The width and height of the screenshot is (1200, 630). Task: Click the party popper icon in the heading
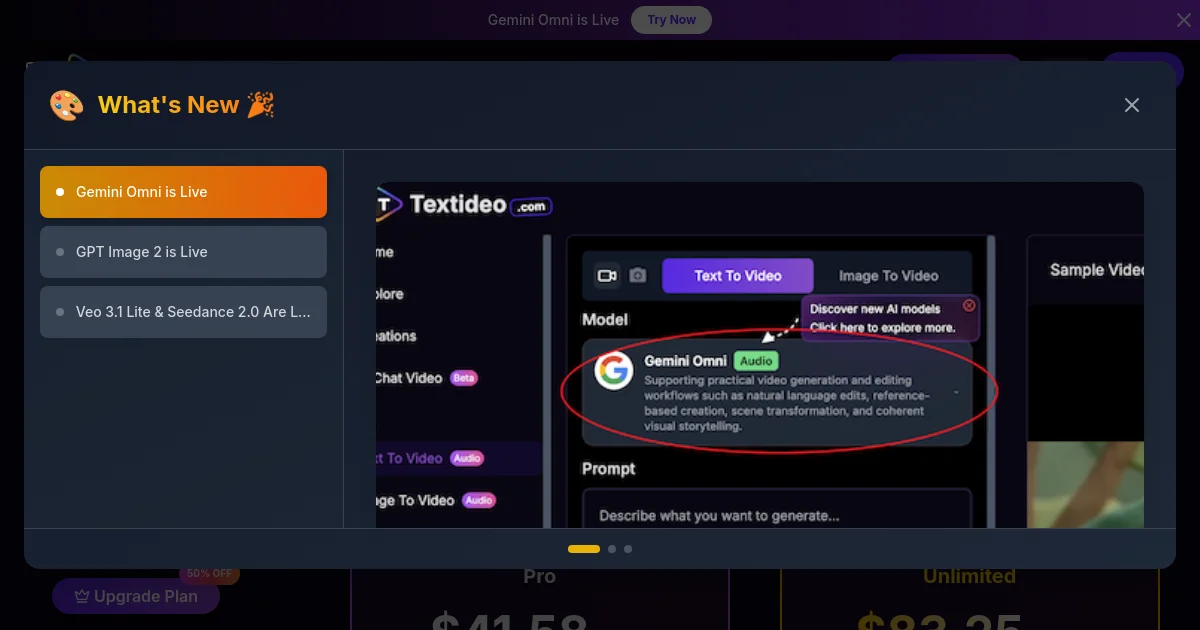coord(261,105)
